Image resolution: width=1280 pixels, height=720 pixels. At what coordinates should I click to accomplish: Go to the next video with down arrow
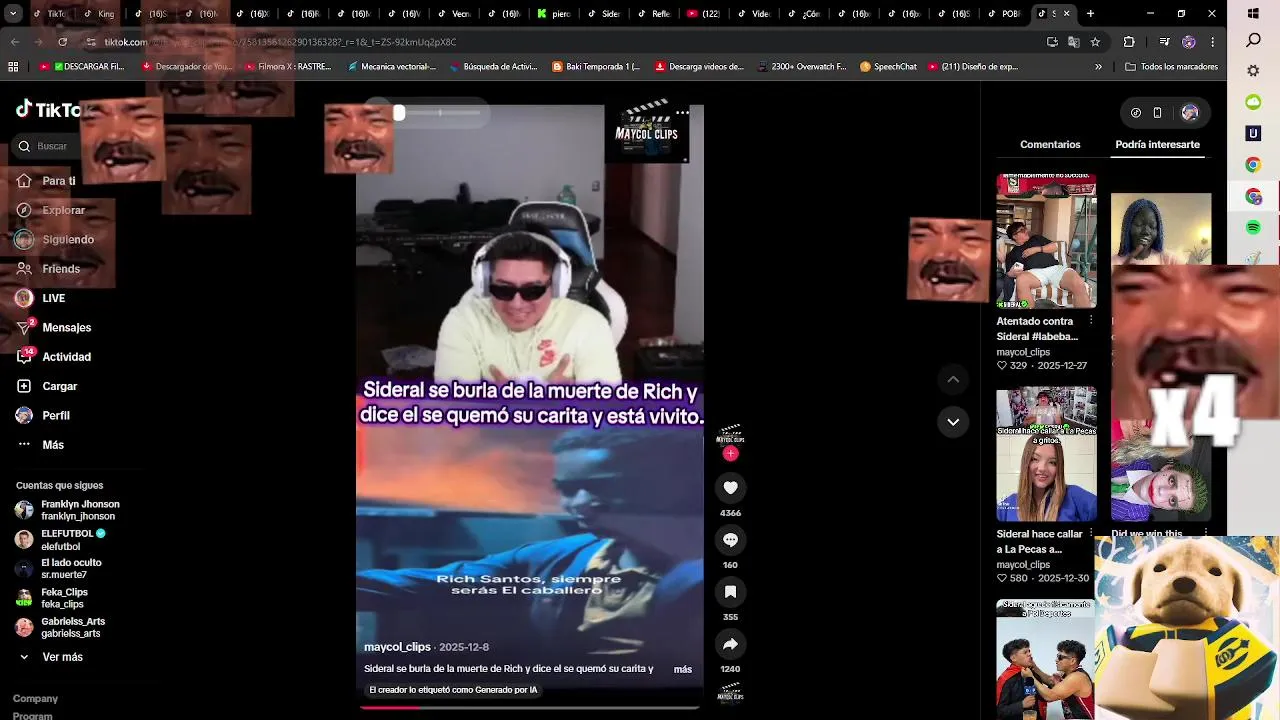[x=953, y=422]
